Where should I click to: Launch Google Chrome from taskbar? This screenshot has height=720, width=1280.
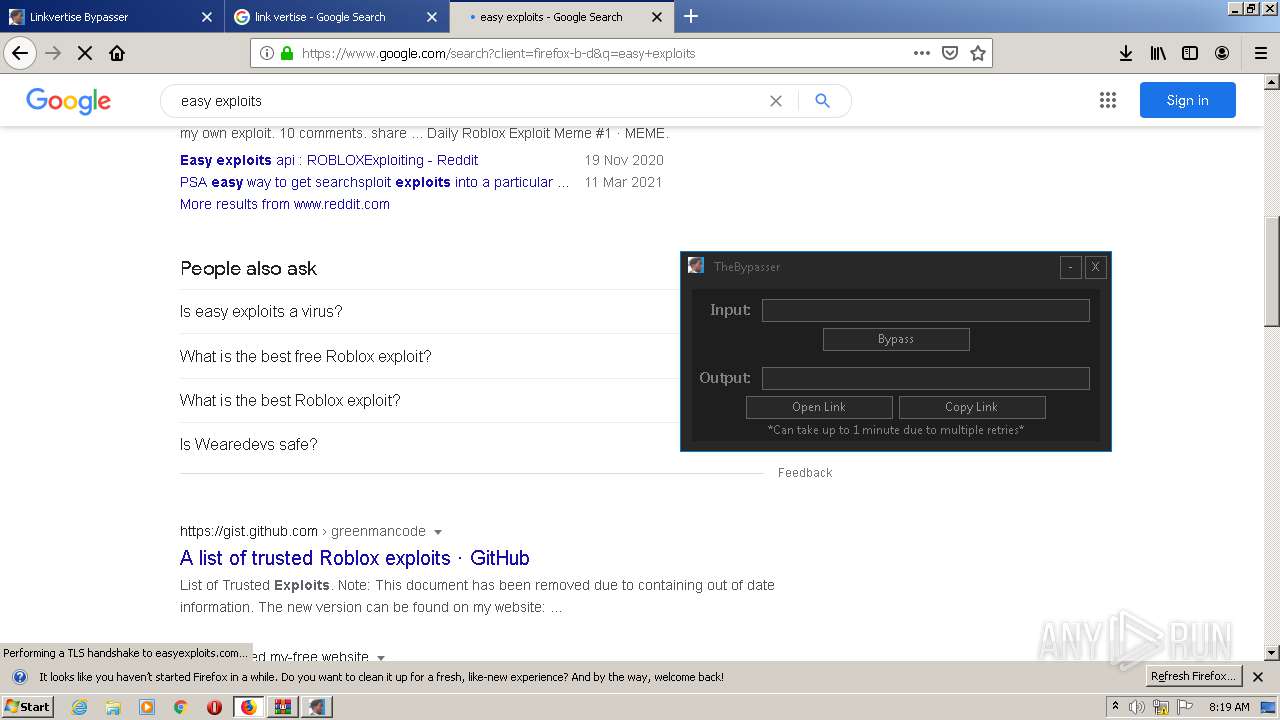click(180, 707)
